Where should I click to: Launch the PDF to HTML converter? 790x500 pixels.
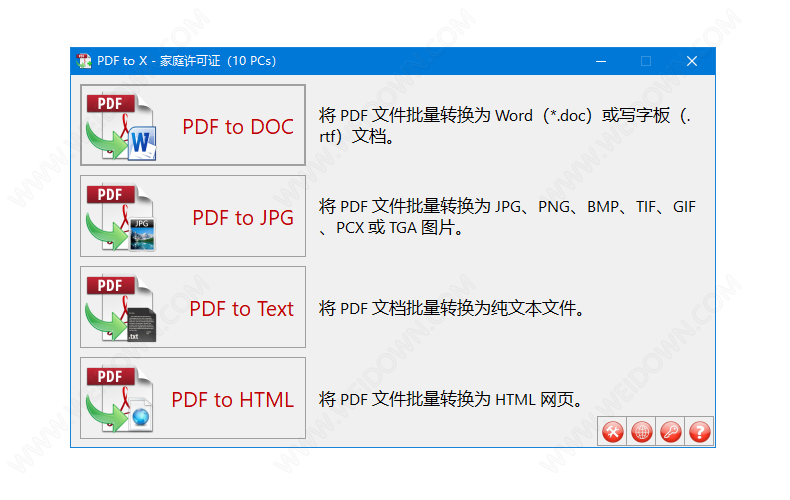pos(193,398)
